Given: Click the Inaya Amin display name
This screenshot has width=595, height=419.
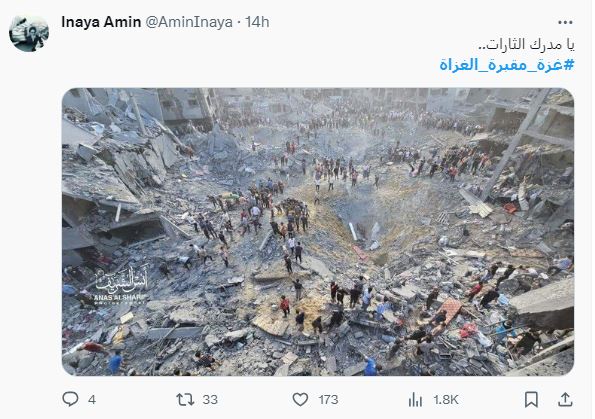Looking at the screenshot, I should click(x=101, y=22).
